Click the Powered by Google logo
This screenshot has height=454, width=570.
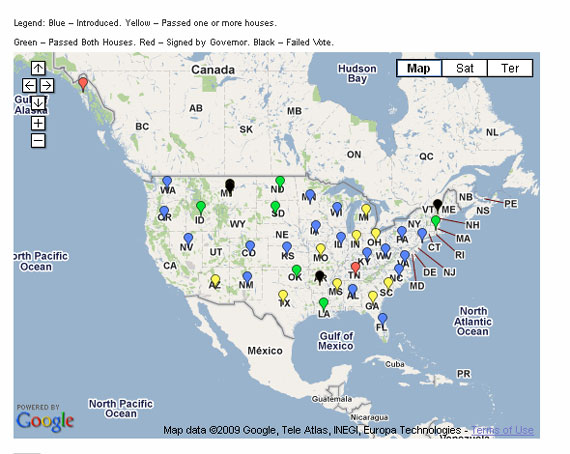(x=45, y=419)
